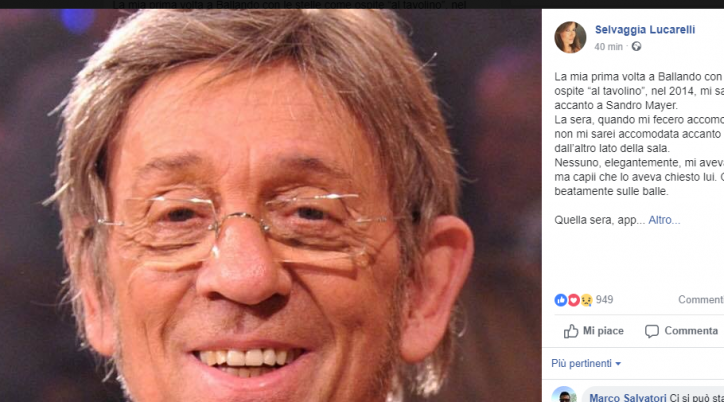Click the large photo of the smiling man
This screenshot has height=402, width=724.
click(x=271, y=205)
